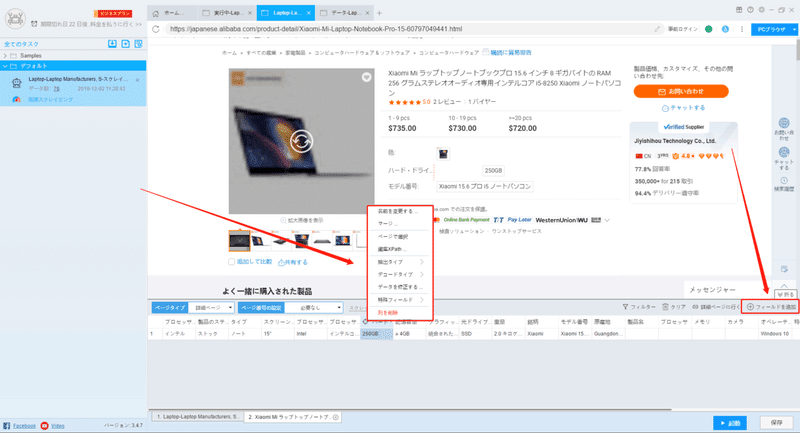This screenshot has height=433, width=800.
Task: Select the color swatch option beside 色
Action: [x=443, y=154]
